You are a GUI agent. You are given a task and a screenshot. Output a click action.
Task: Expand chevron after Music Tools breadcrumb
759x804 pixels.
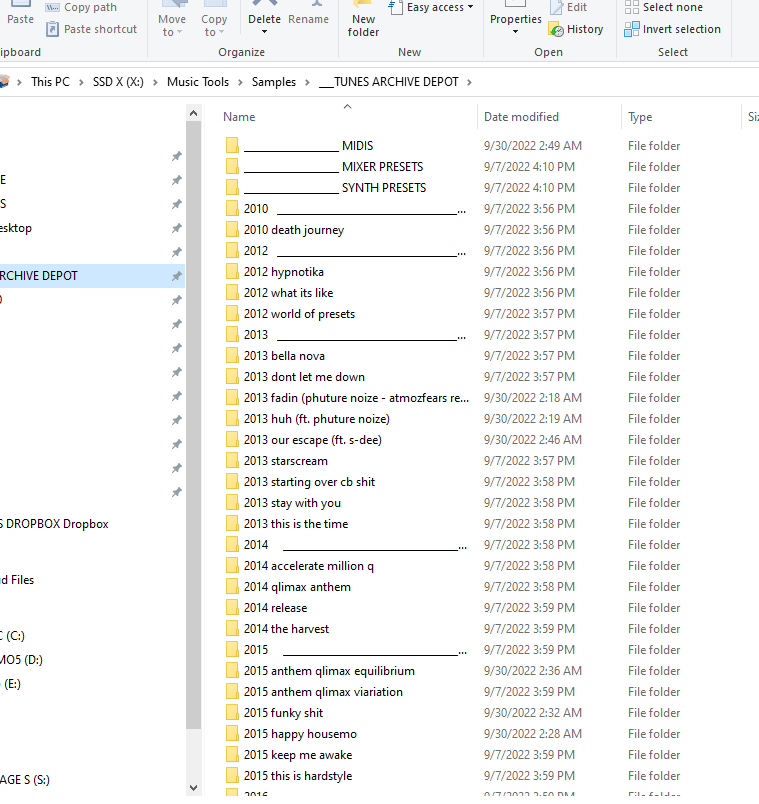240,83
